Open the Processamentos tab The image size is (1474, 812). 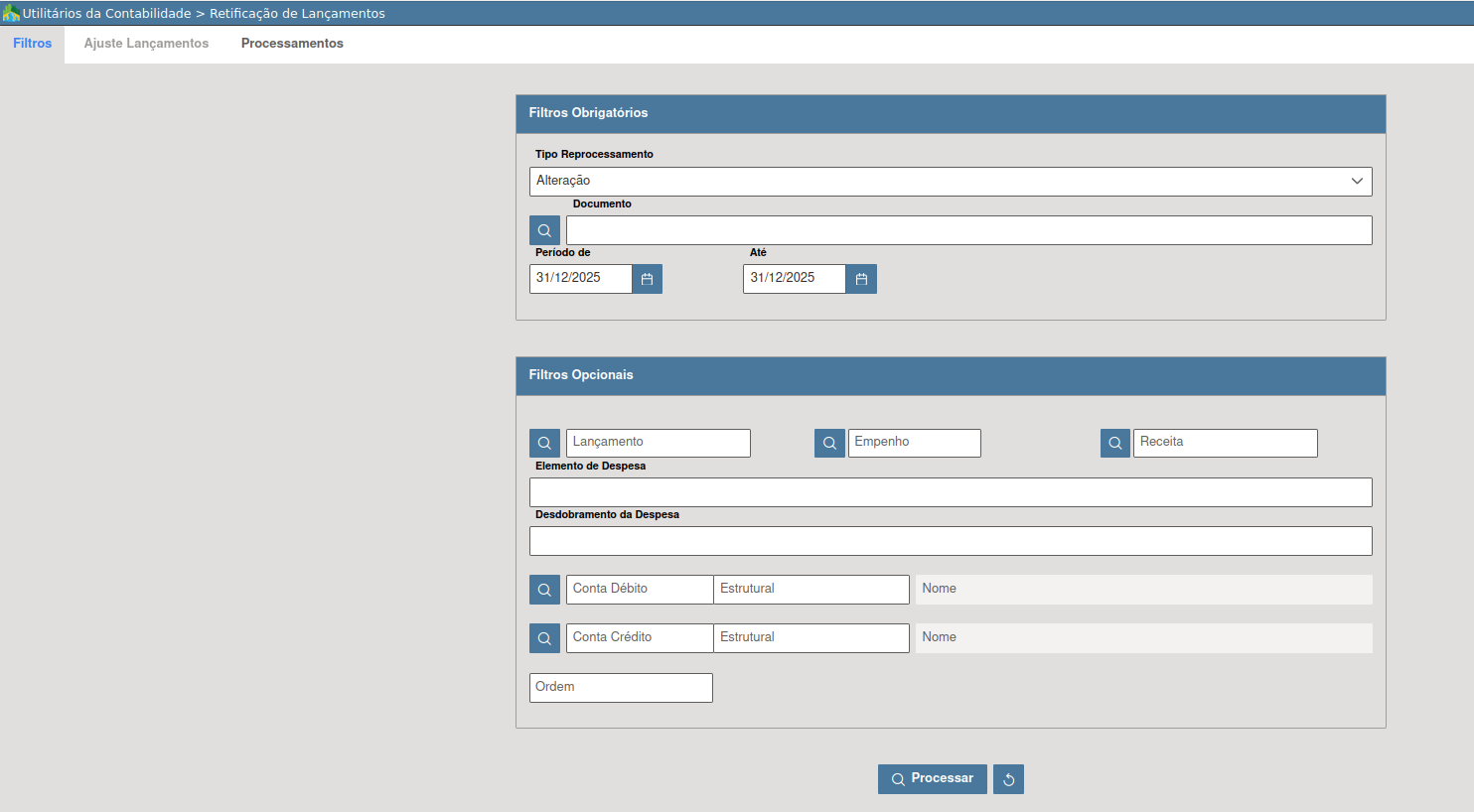tap(292, 44)
